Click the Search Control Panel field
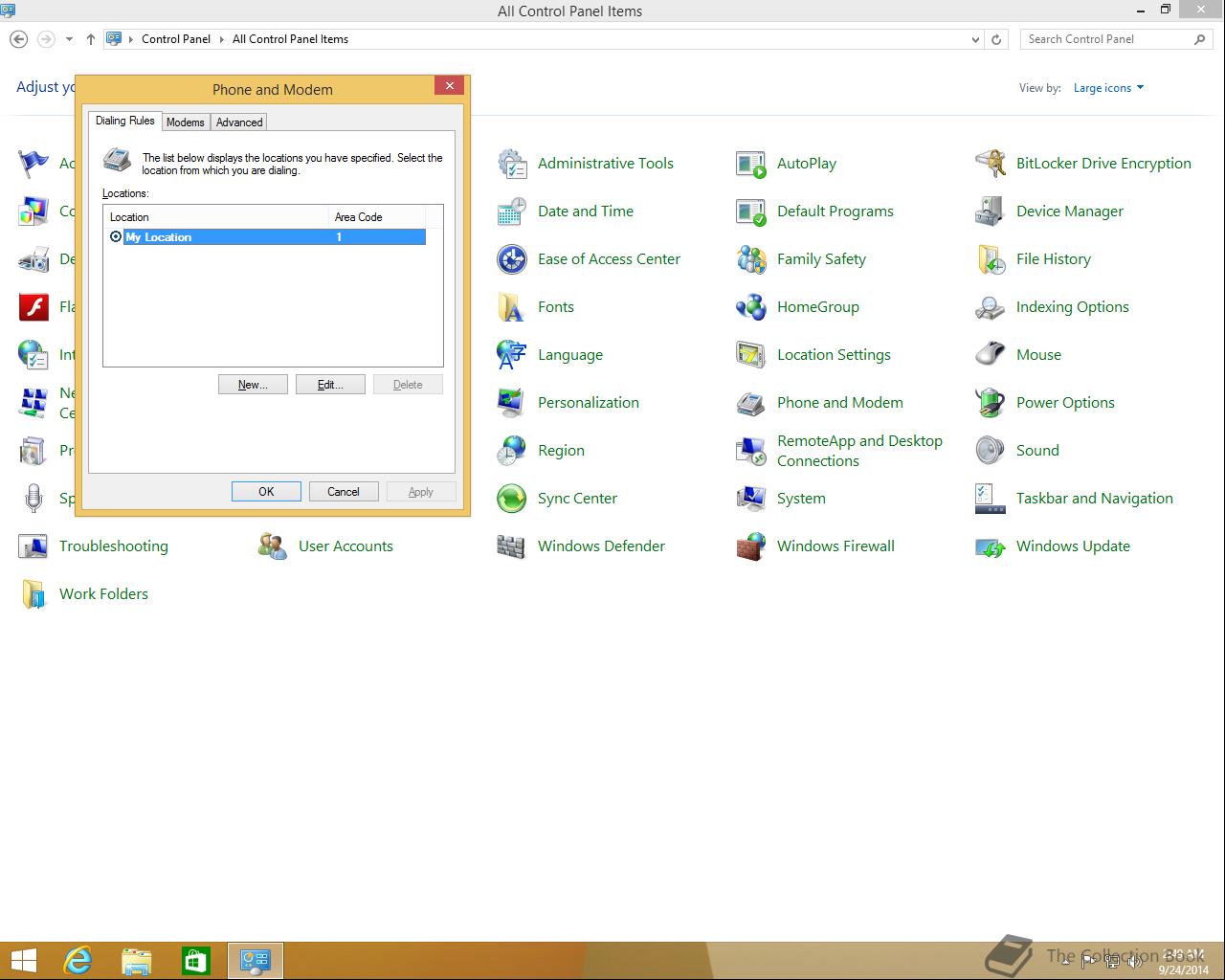The image size is (1225, 980). pos(1116,39)
